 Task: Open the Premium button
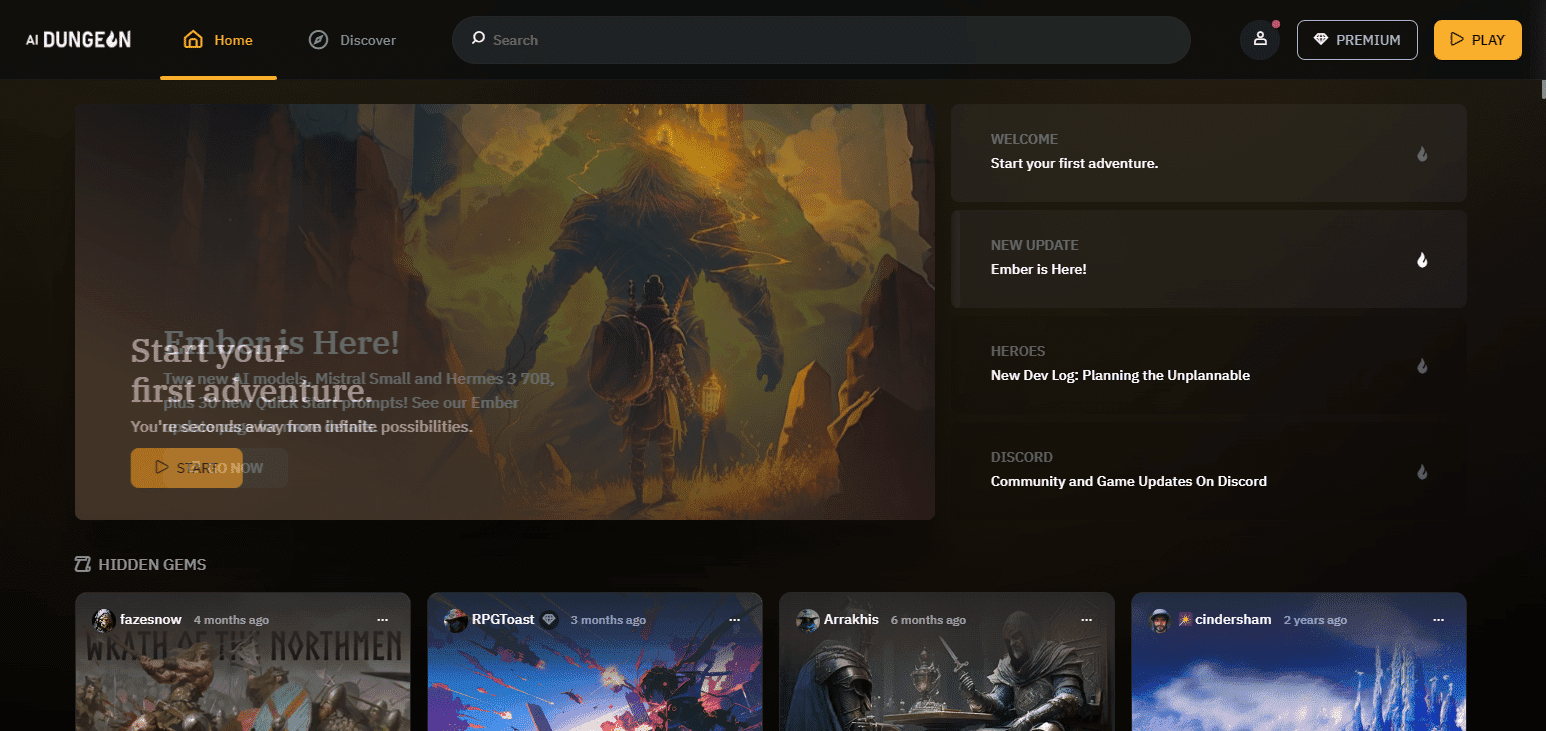point(1357,40)
